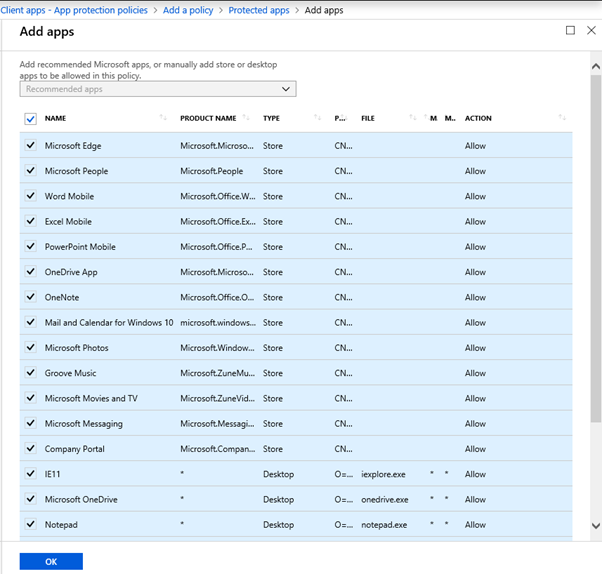Open the Recommended apps dropdown
The image size is (602, 574).
coord(158,89)
